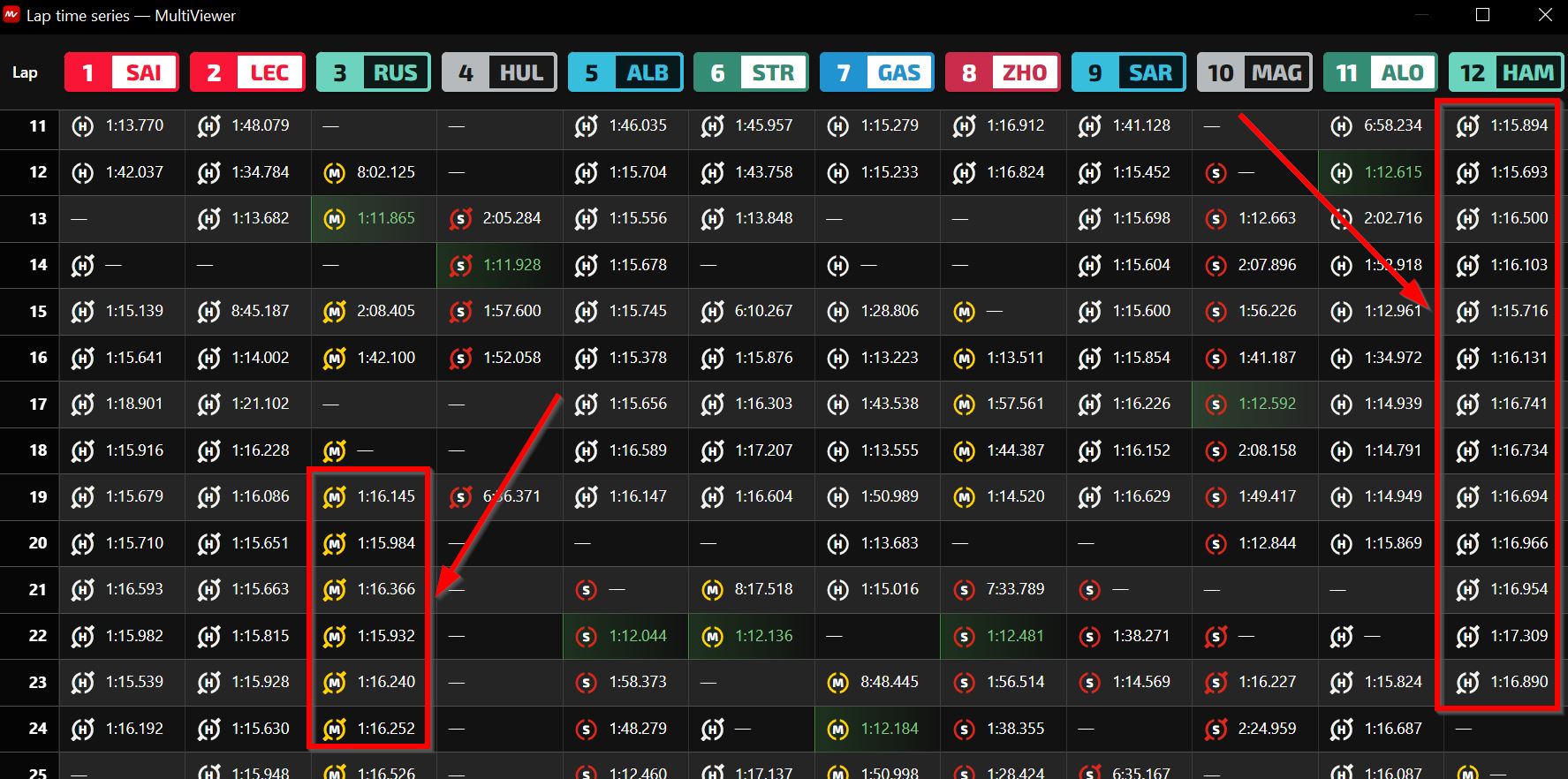Click soft tyre icon beside 1:12.044

click(x=586, y=637)
